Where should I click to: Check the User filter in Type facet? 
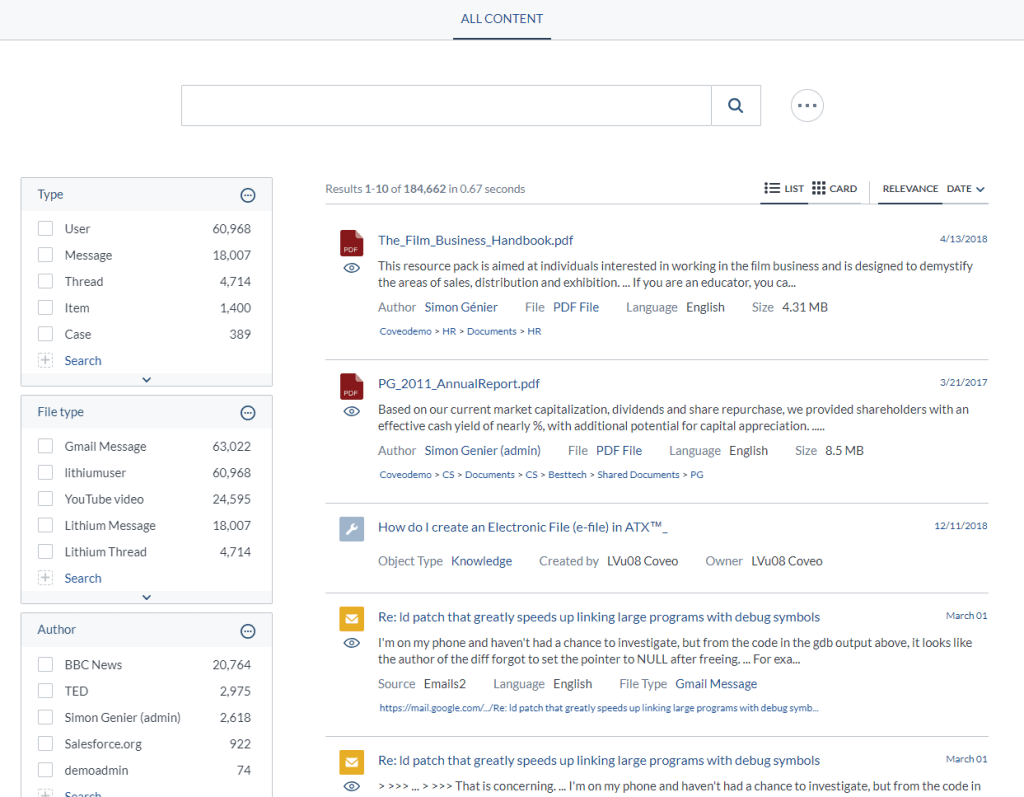[45, 228]
